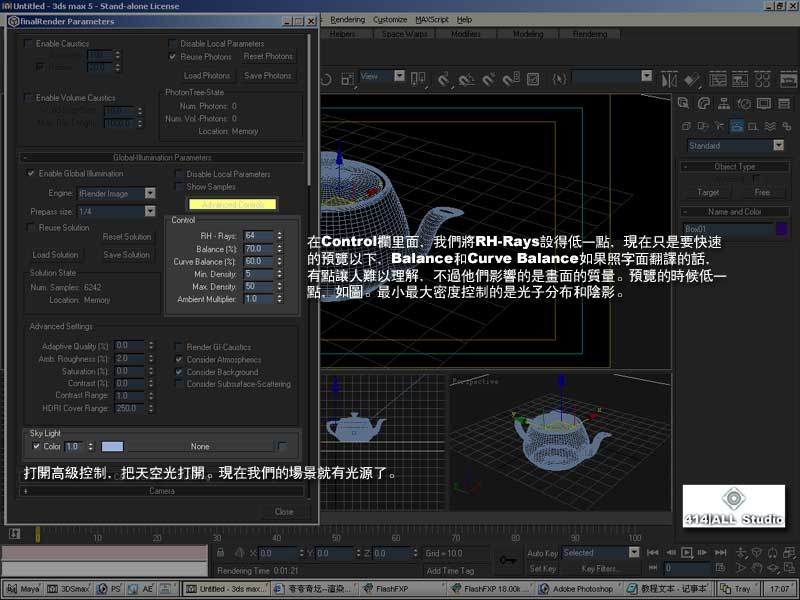800x600 pixels.
Task: Uncheck the Reuse Photons checkbox
Action: click(173, 57)
